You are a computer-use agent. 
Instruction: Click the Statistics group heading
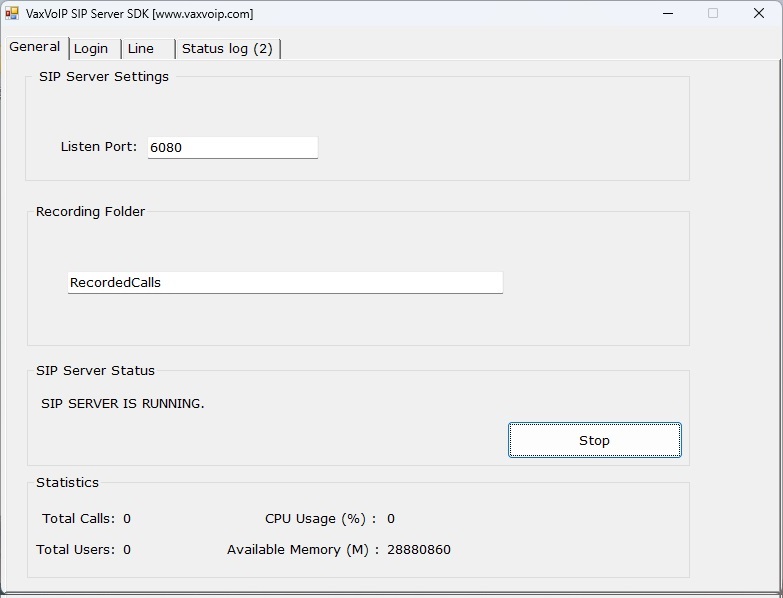[68, 483]
